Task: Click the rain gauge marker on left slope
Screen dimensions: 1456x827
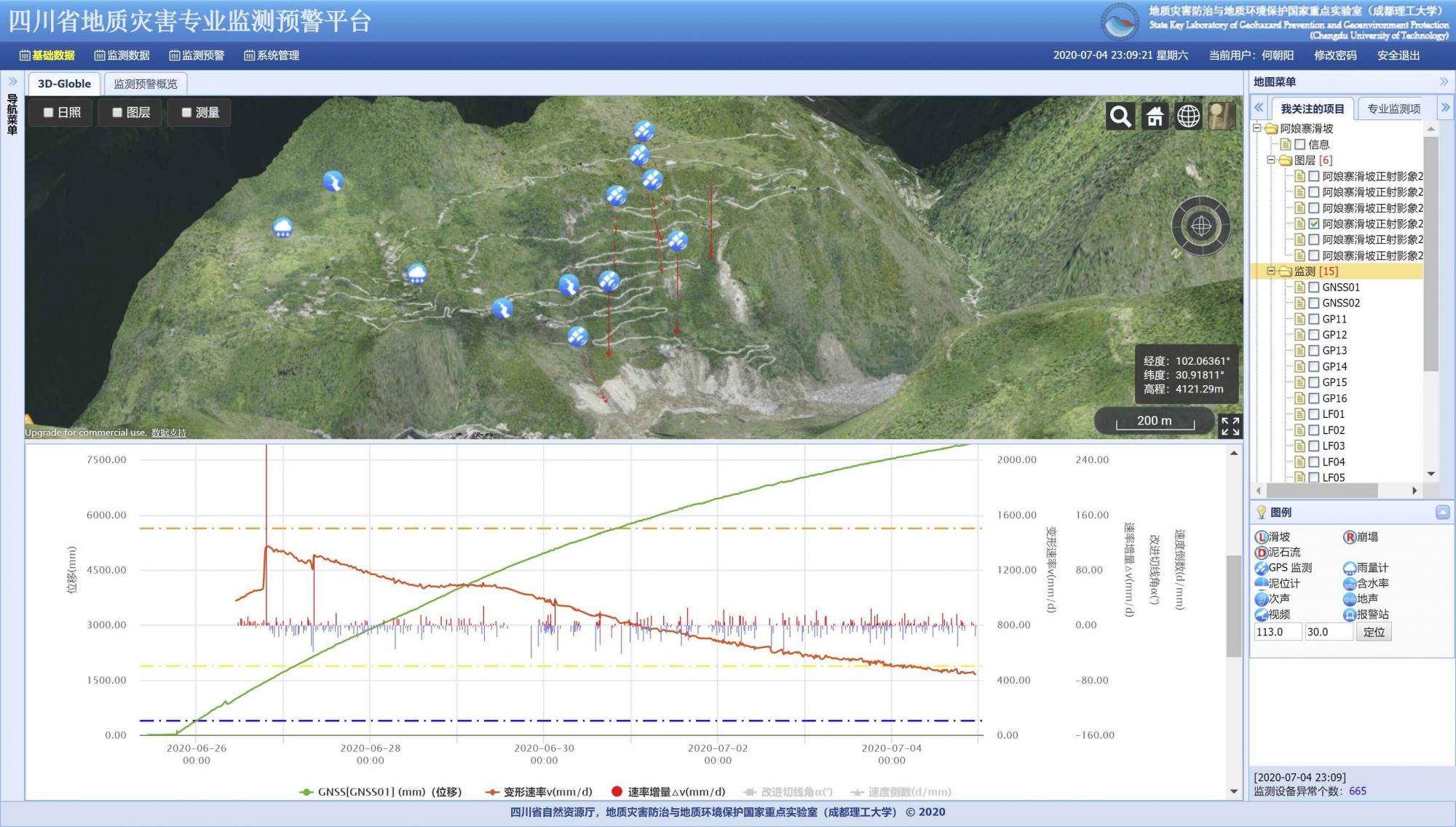Action: click(x=282, y=228)
